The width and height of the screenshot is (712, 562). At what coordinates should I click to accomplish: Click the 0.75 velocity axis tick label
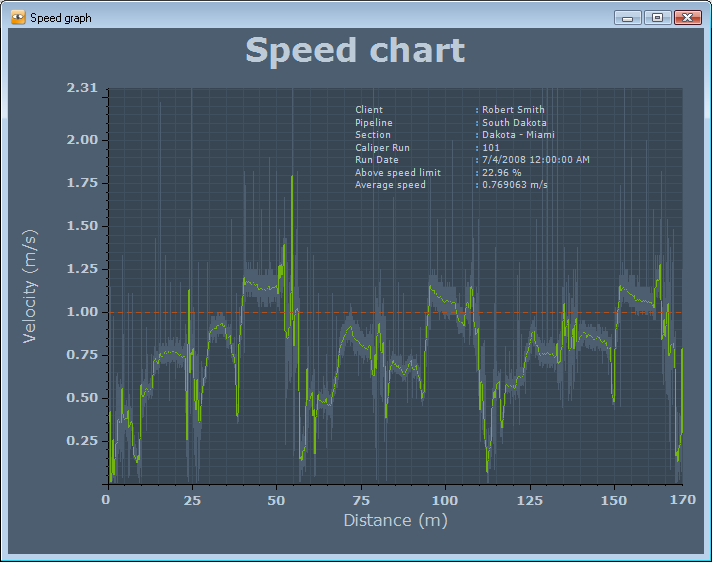(82, 355)
